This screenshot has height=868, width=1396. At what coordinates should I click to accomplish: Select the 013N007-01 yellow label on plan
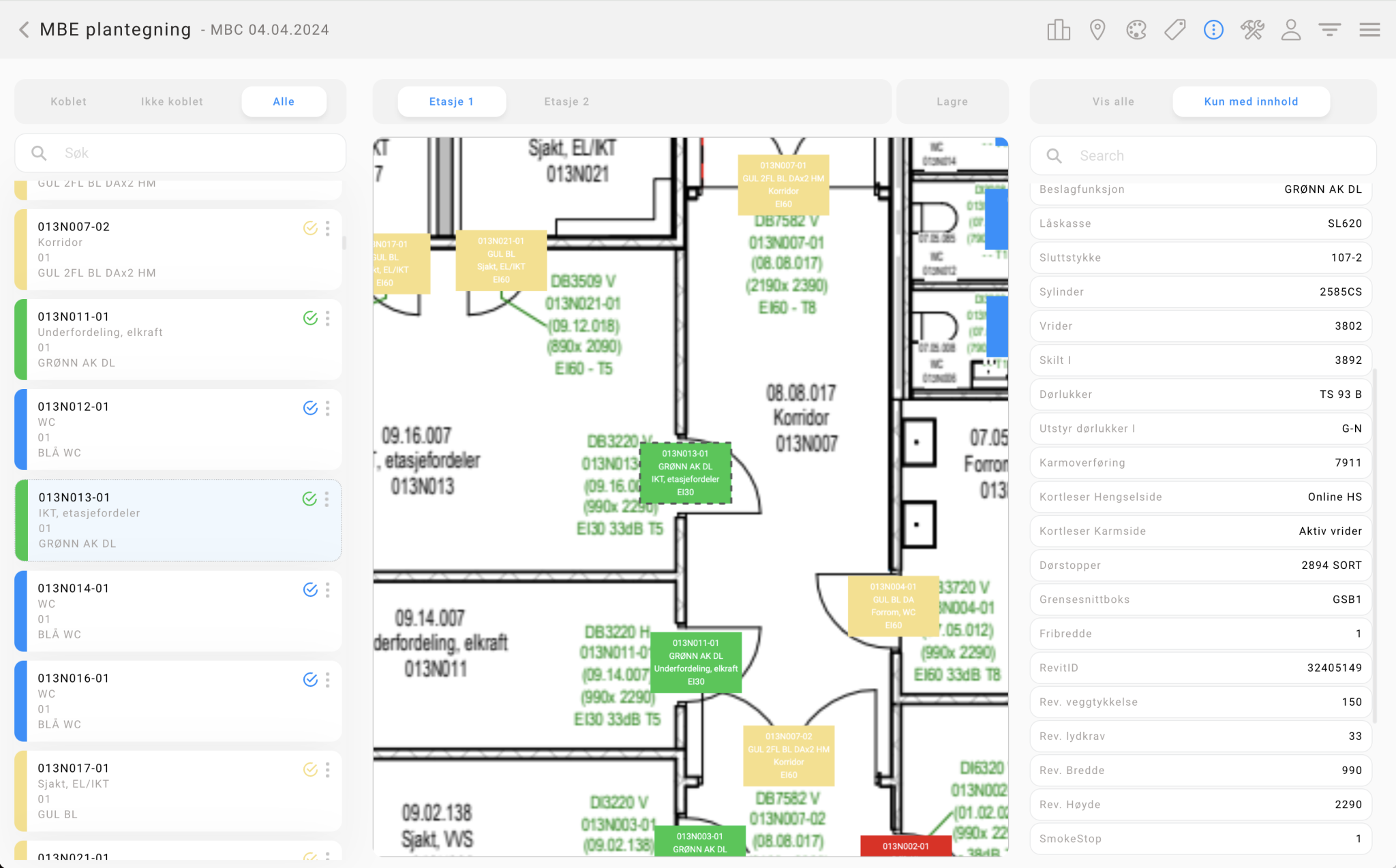pos(783,185)
